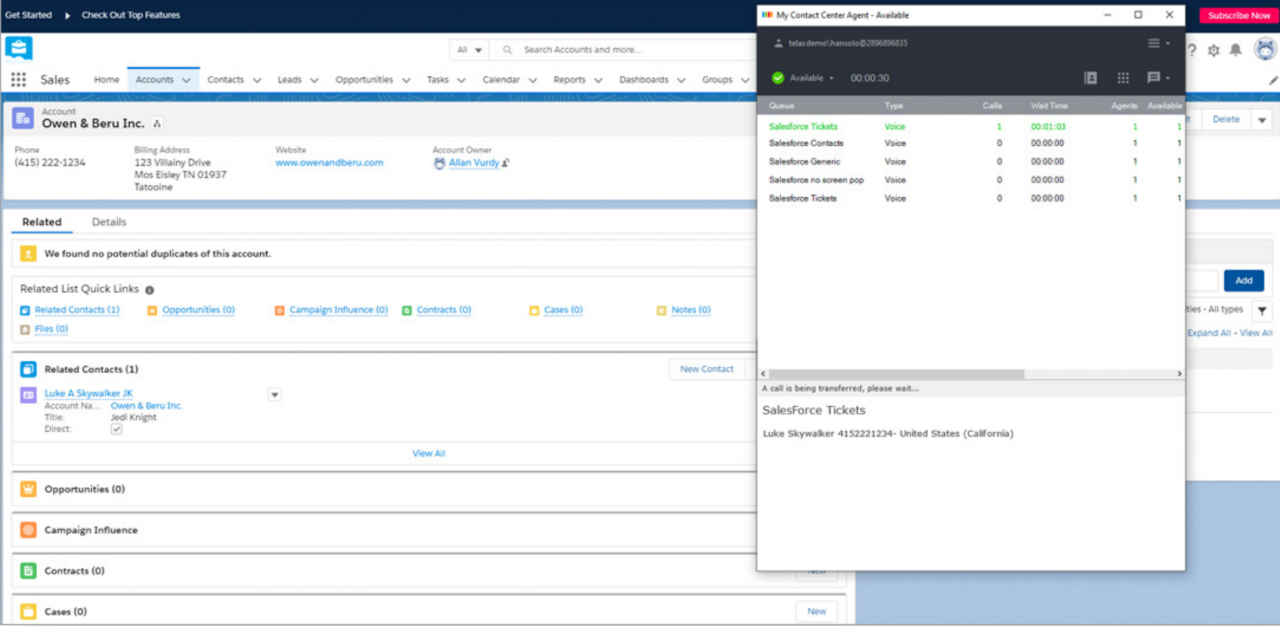This screenshot has height=626, width=1280.
Task: Expand the Luke A Skywalker row actions
Action: point(275,395)
